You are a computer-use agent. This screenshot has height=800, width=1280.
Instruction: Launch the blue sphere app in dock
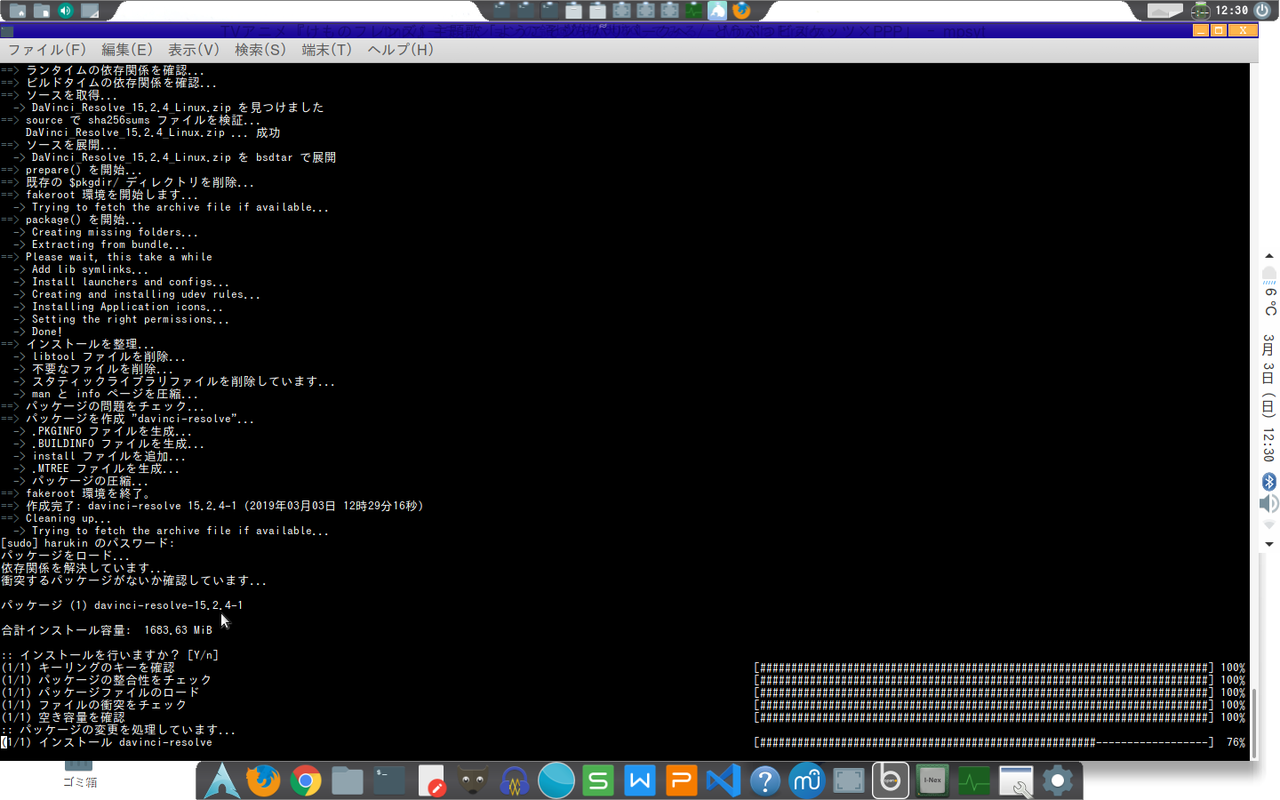click(x=556, y=780)
